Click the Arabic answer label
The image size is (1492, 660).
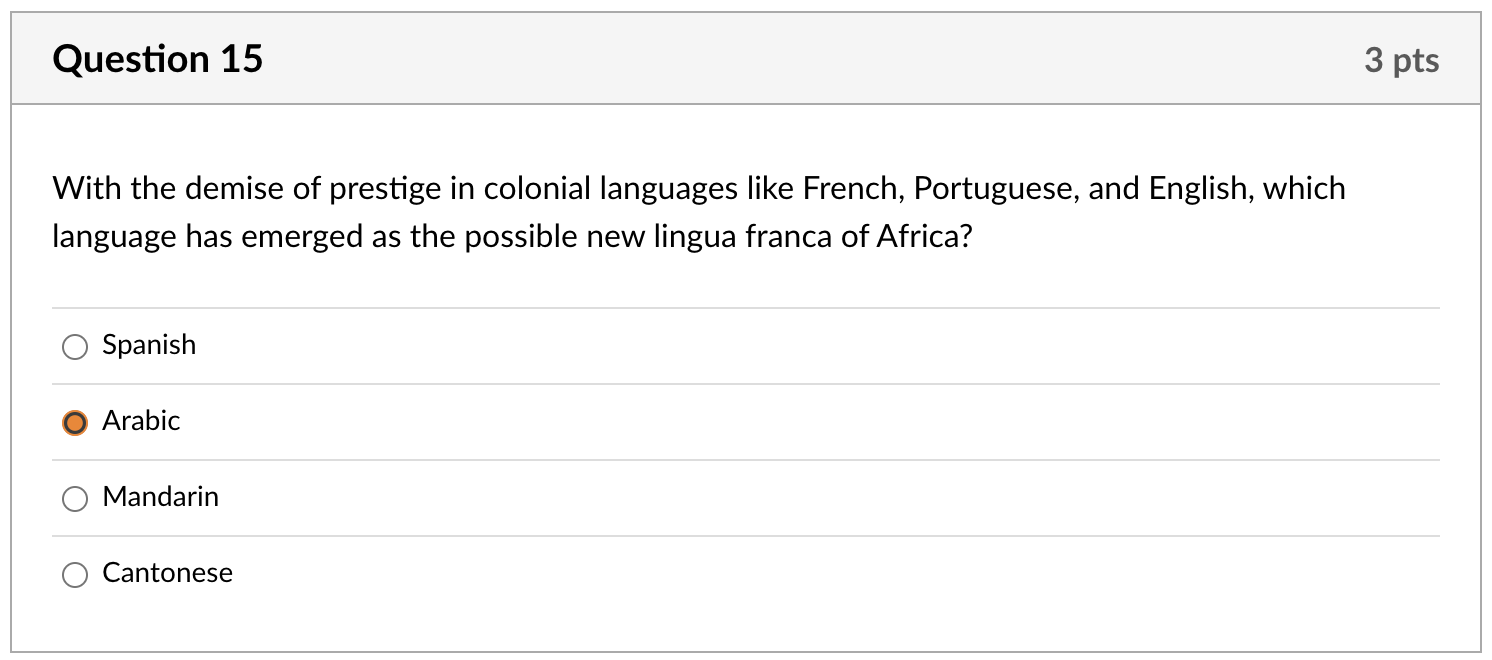click(x=140, y=421)
